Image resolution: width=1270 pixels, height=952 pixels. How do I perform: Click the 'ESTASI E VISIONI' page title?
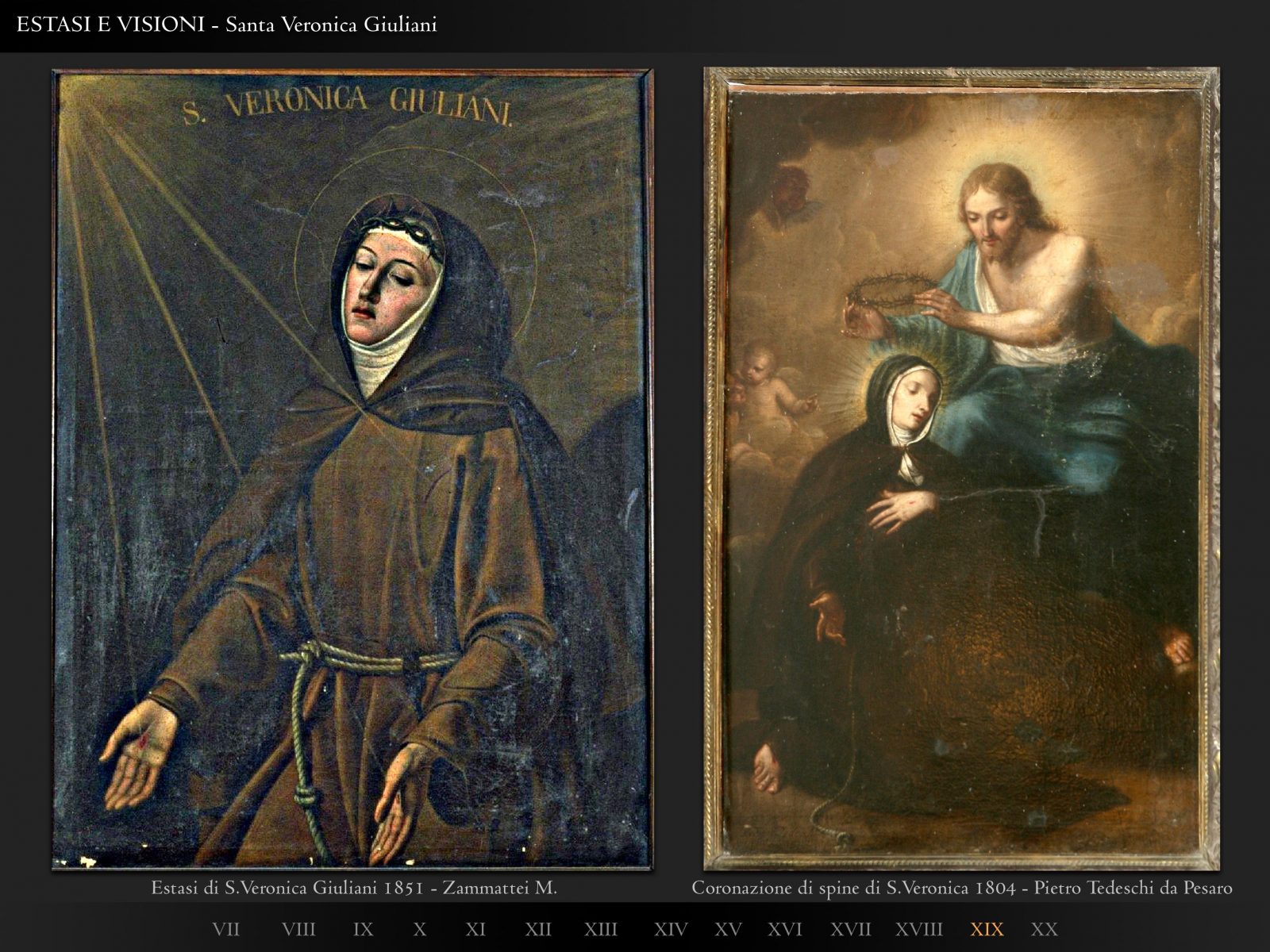pyautogui.click(x=110, y=25)
